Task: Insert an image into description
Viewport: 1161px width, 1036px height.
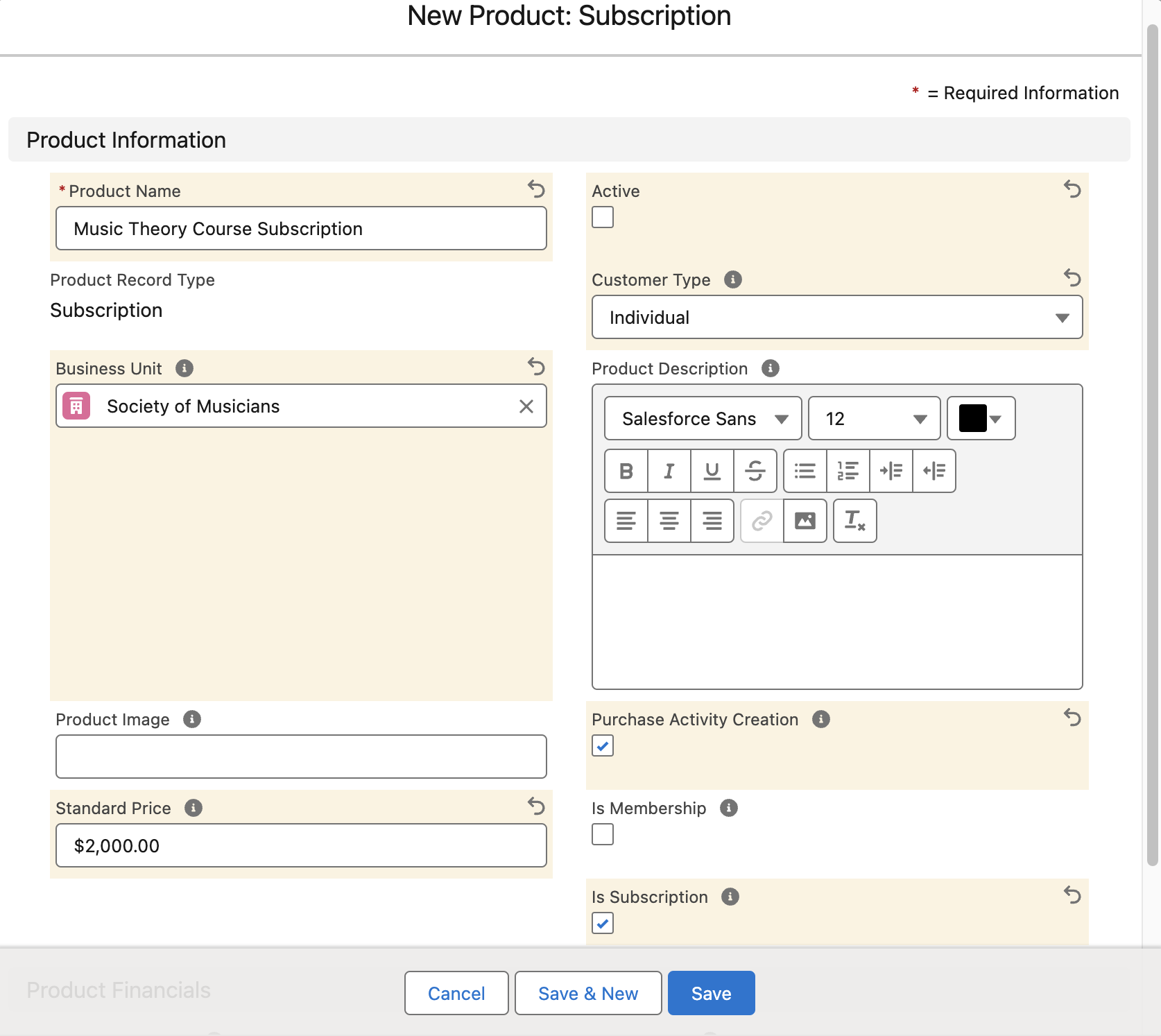Action: (805, 521)
